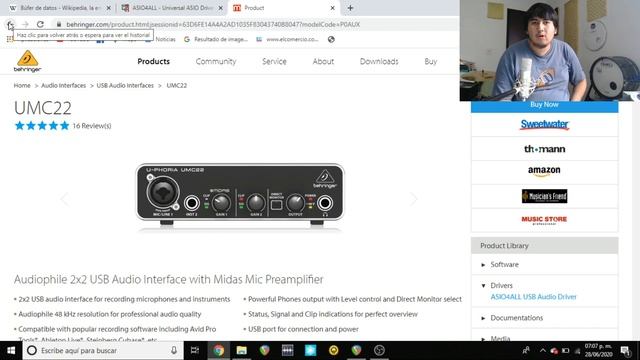Close the ASIO4ALL tab
This screenshot has height=360, width=640.
[220, 8]
